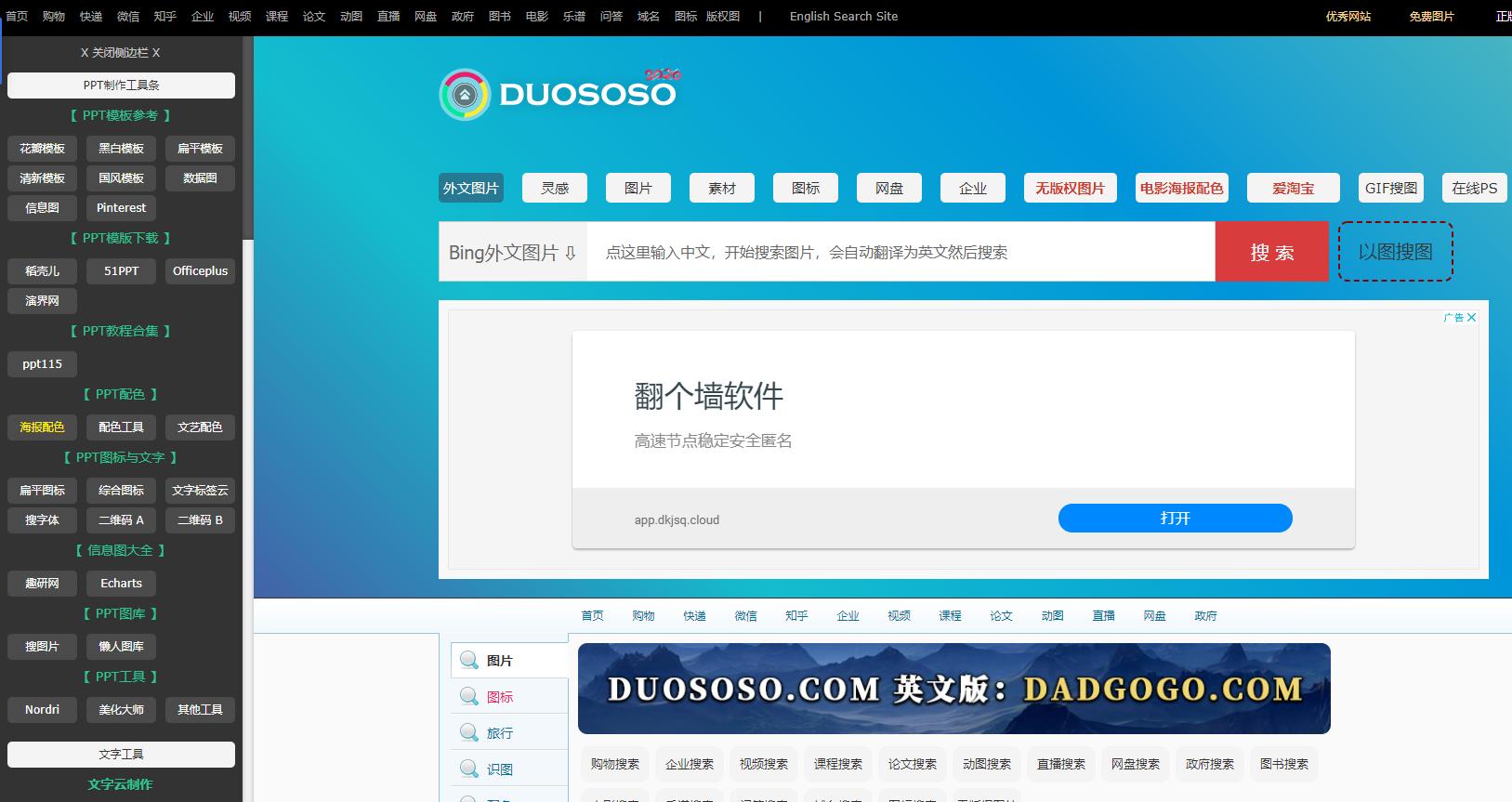Open the Officeplus sidebar link

coord(200,271)
